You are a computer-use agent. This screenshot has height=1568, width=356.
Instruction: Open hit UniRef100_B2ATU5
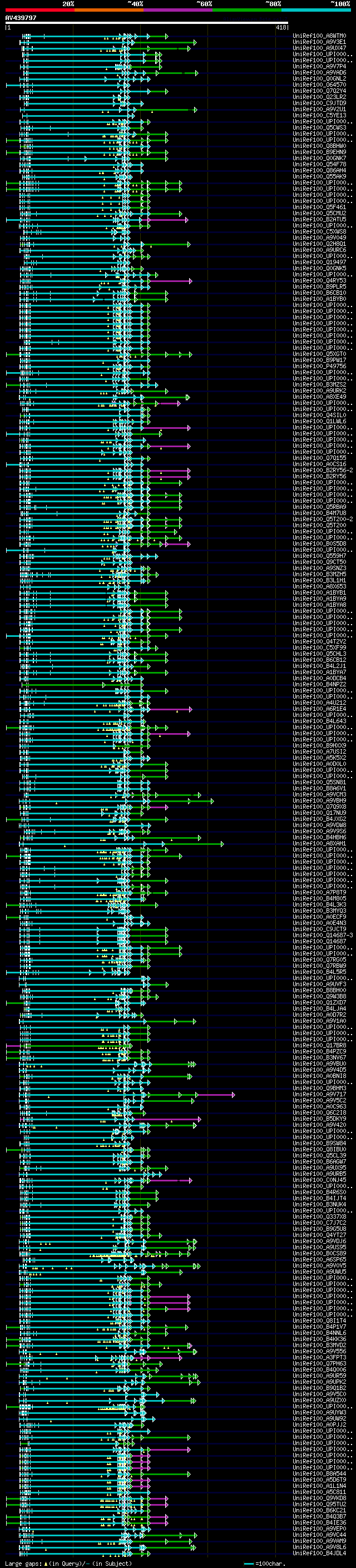point(319,219)
